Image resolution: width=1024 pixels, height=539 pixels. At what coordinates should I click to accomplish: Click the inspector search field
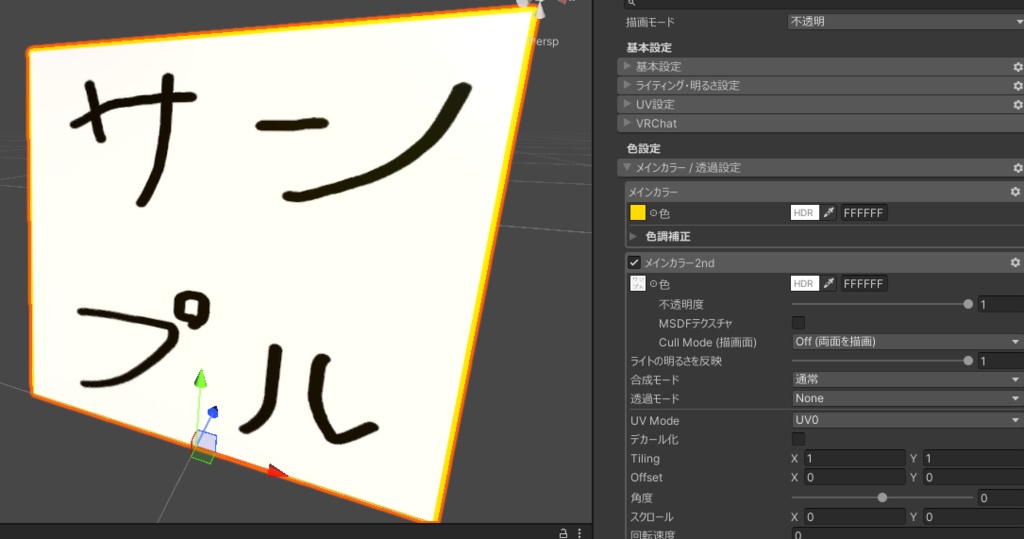tap(824, 3)
